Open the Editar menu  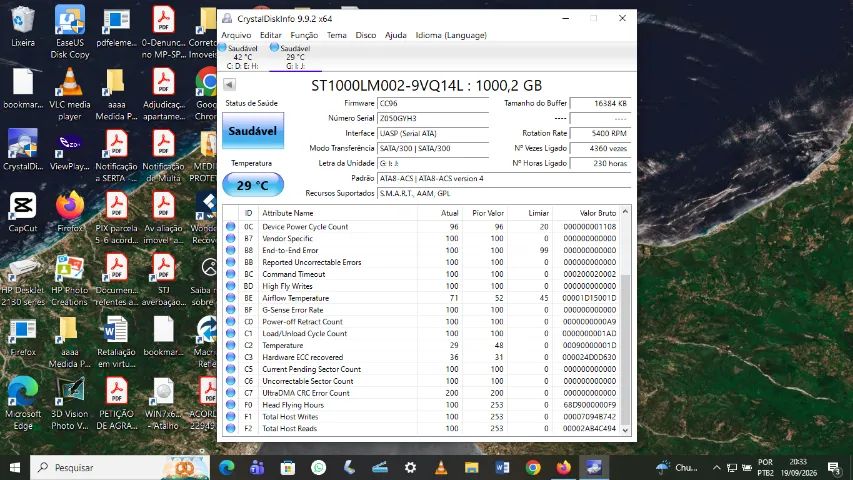[x=270, y=35]
